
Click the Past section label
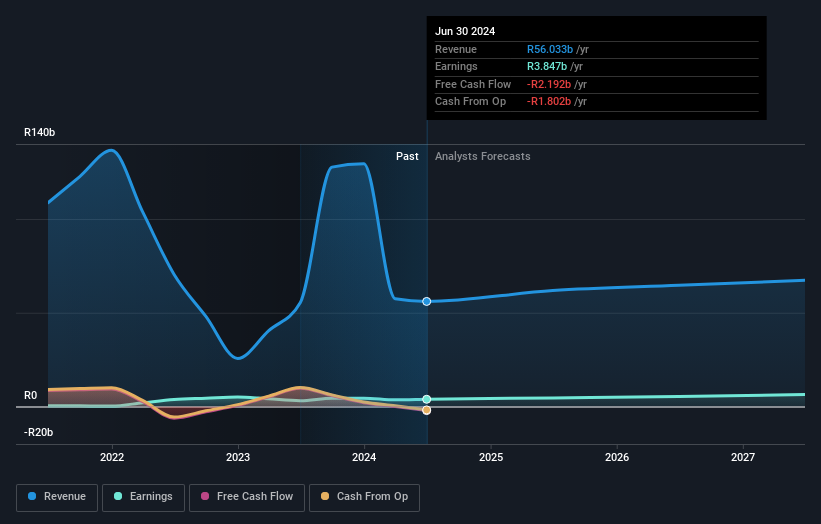pyautogui.click(x=407, y=157)
